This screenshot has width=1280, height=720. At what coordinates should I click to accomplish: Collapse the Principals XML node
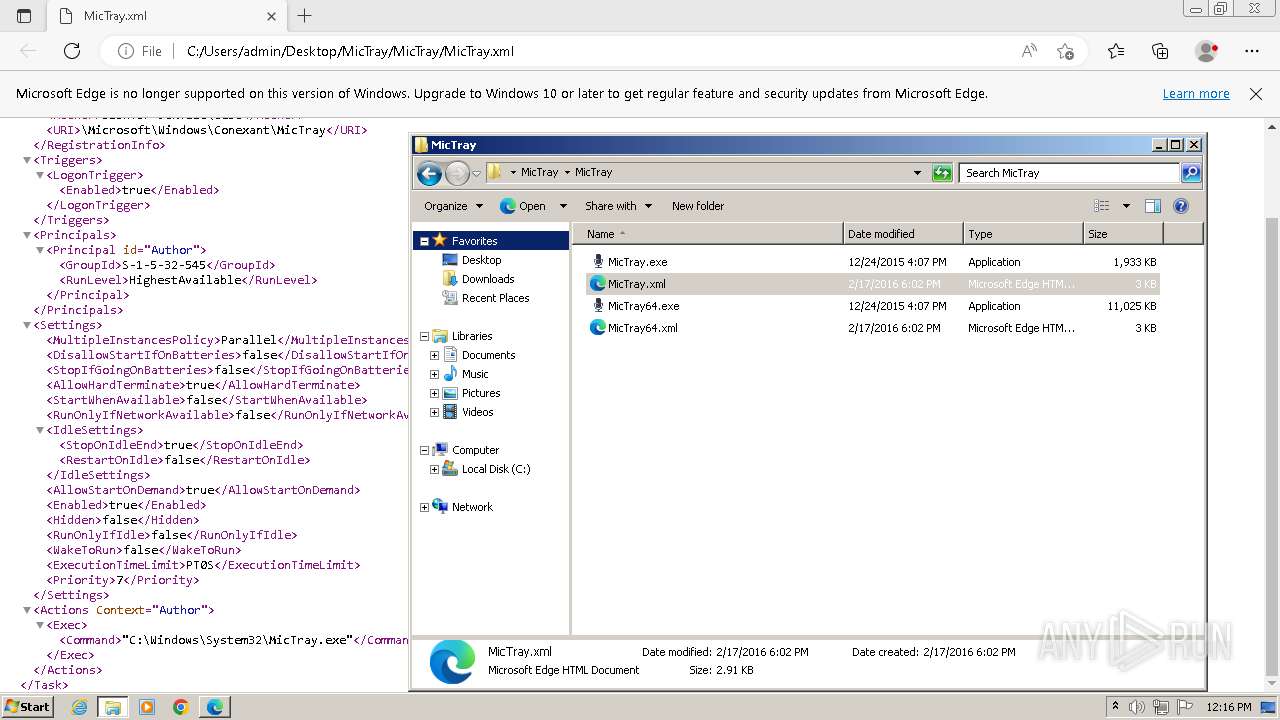[28, 235]
